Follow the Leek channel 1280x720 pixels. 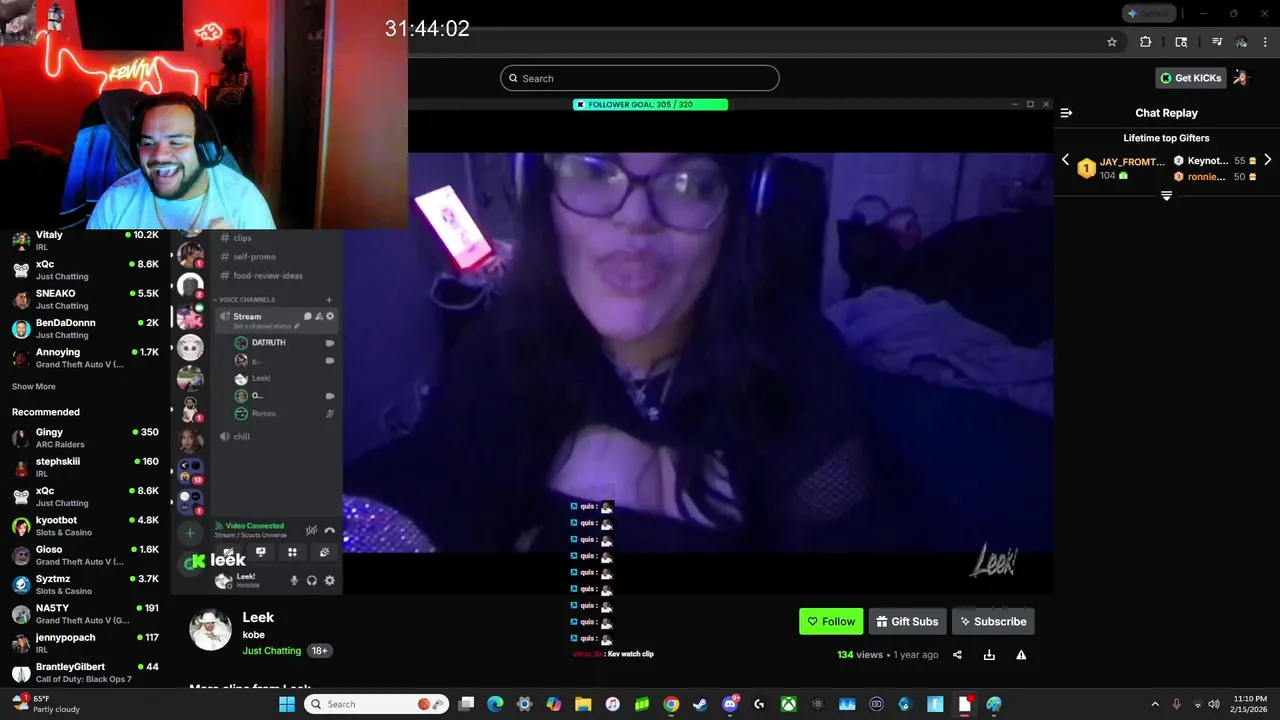click(831, 621)
